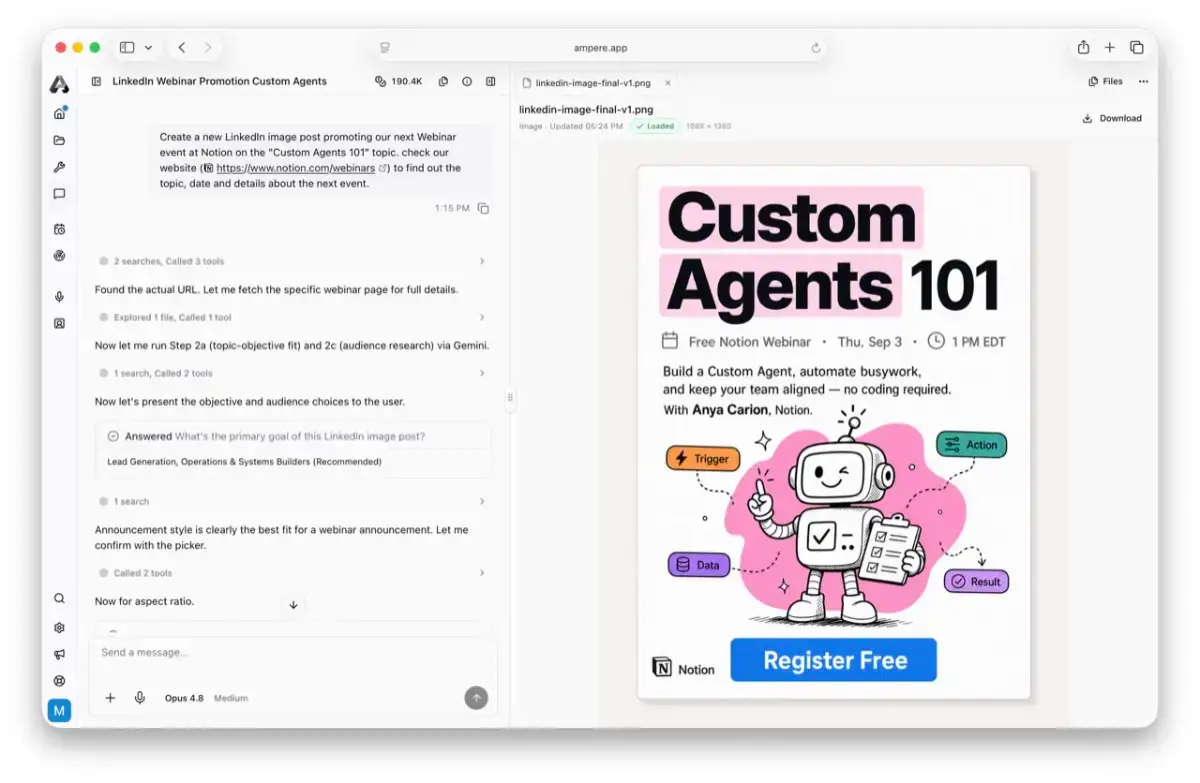Open the Home icon in the sidebar
Viewport: 1200px width, 783px height.
pos(60,113)
